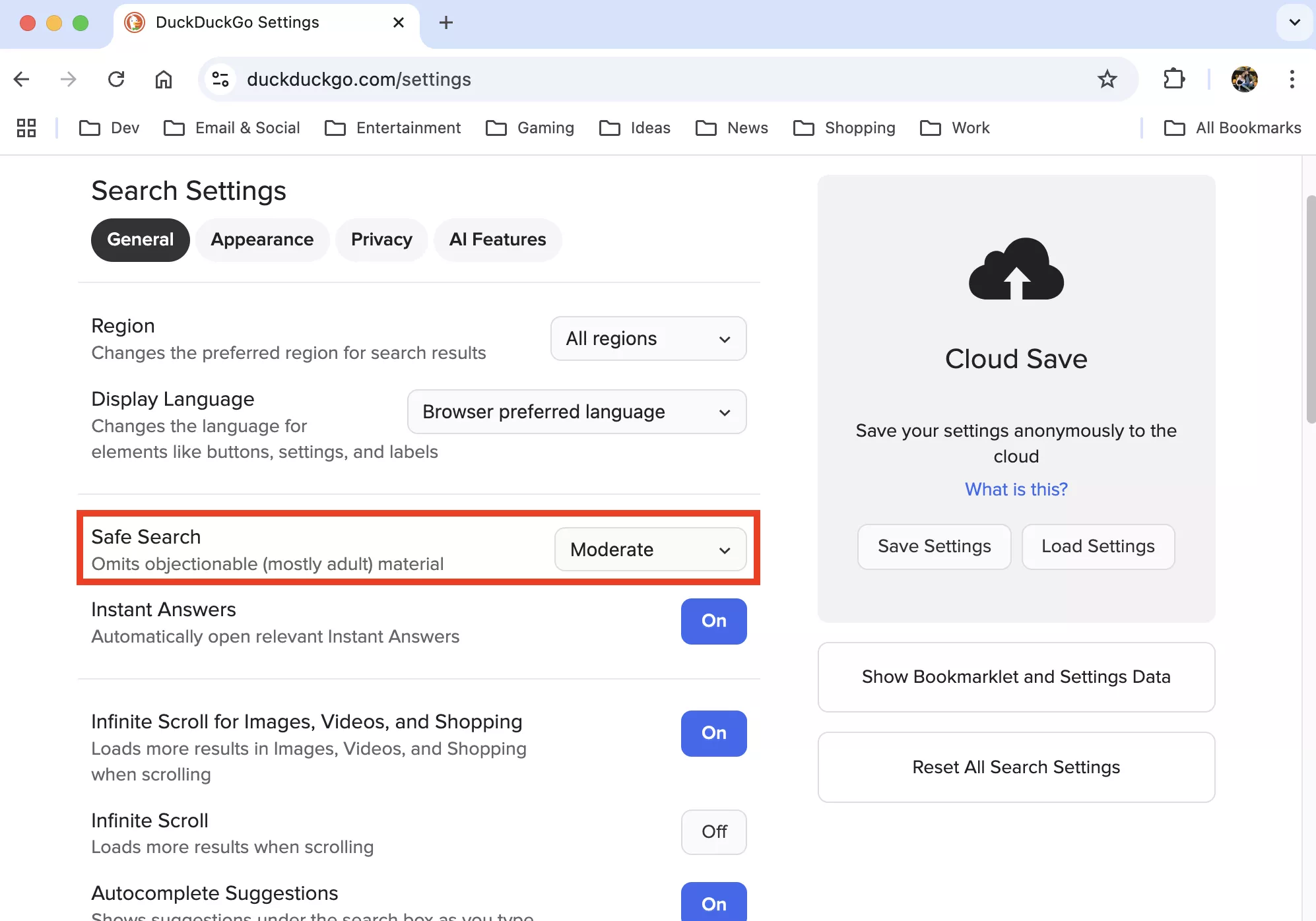This screenshot has height=921, width=1316.
Task: Open the All regions dropdown
Action: pos(648,338)
